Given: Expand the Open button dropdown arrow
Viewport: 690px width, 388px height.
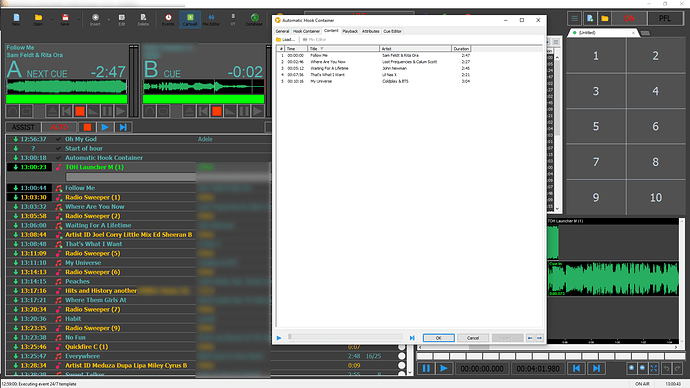Looking at the screenshot, I should coord(51,19).
